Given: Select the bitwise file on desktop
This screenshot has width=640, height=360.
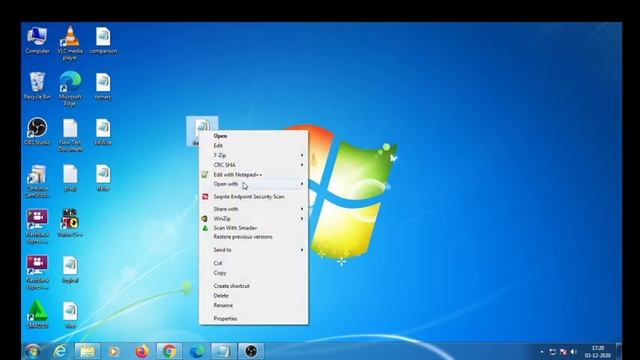Looking at the screenshot, I should click(103, 132).
